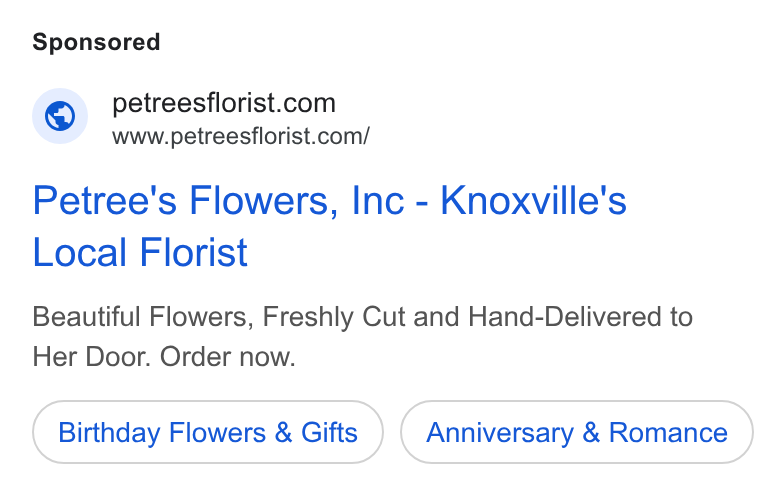Click the "Her Door. Order now." text
Image resolution: width=760 pixels, height=496 pixels.
pyautogui.click(x=164, y=357)
